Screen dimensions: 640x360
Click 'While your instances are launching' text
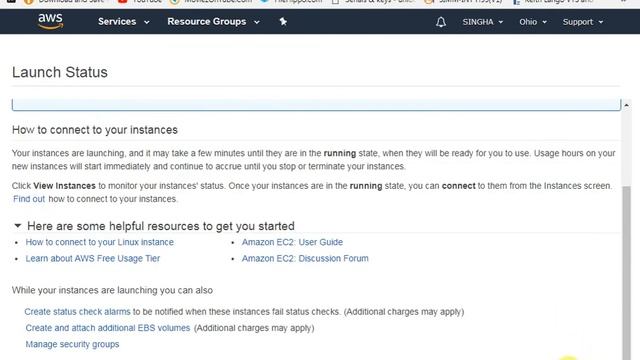[x=112, y=290]
